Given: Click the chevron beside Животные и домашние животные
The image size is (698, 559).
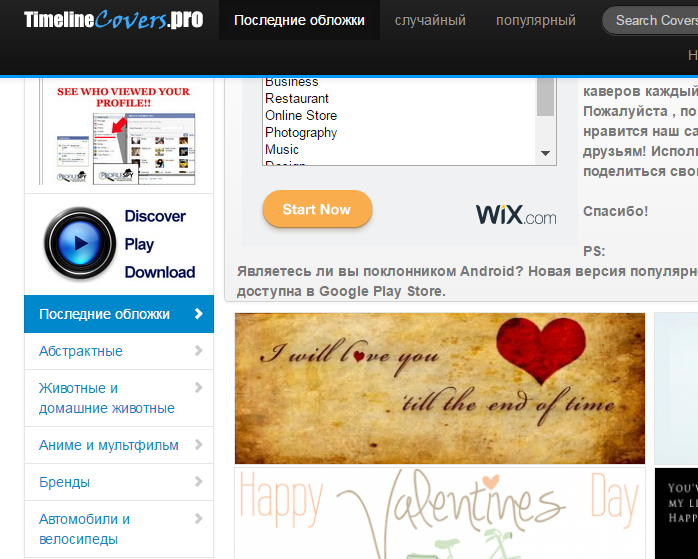Looking at the screenshot, I should [x=199, y=388].
